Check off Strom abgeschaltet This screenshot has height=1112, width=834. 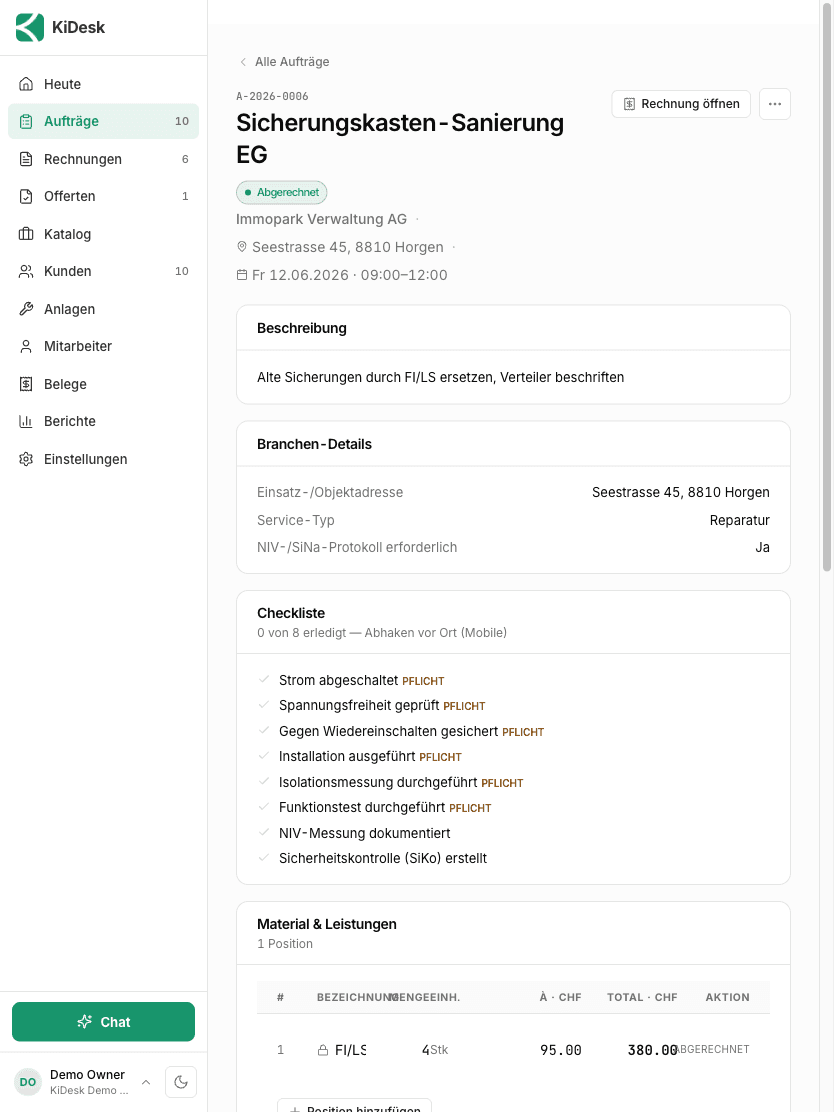tap(264, 679)
